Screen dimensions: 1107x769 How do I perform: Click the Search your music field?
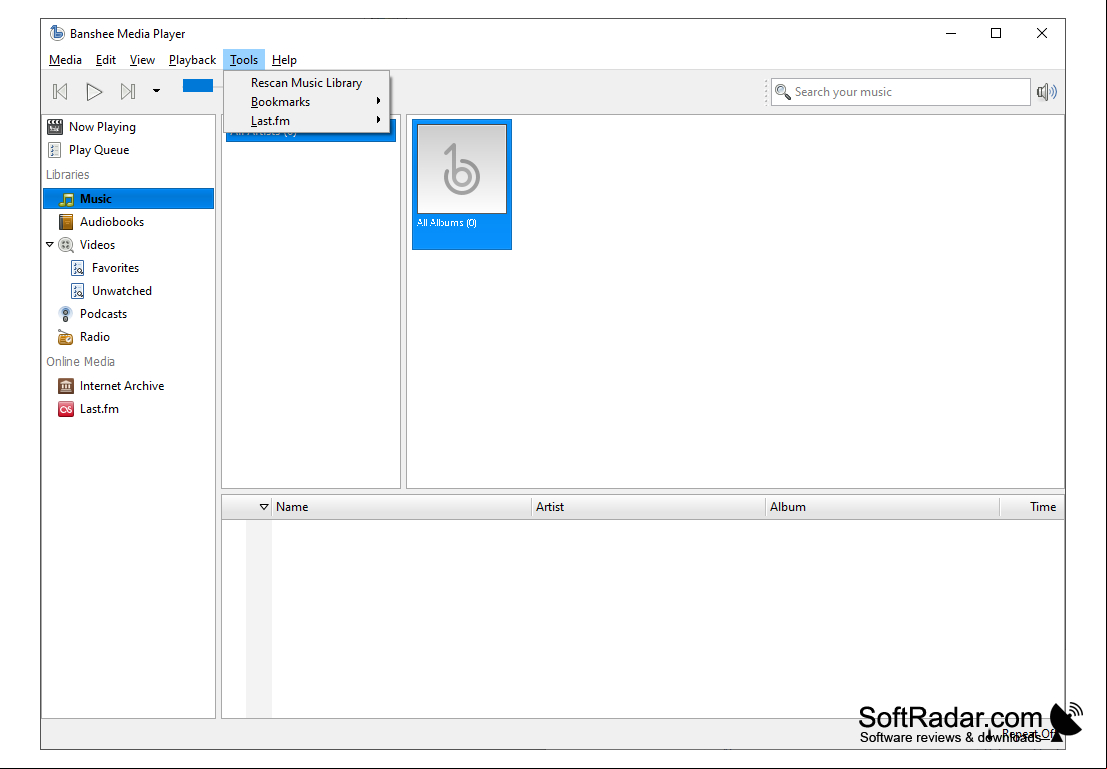(900, 92)
